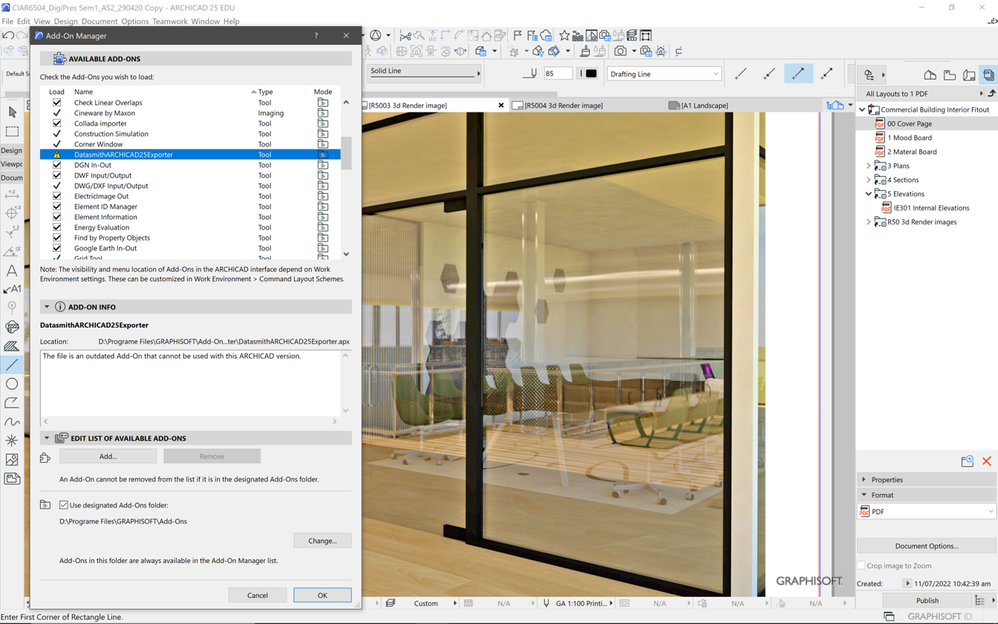The height and width of the screenshot is (624, 998).
Task: Choose polyline geometry method
Action: (x=769, y=74)
